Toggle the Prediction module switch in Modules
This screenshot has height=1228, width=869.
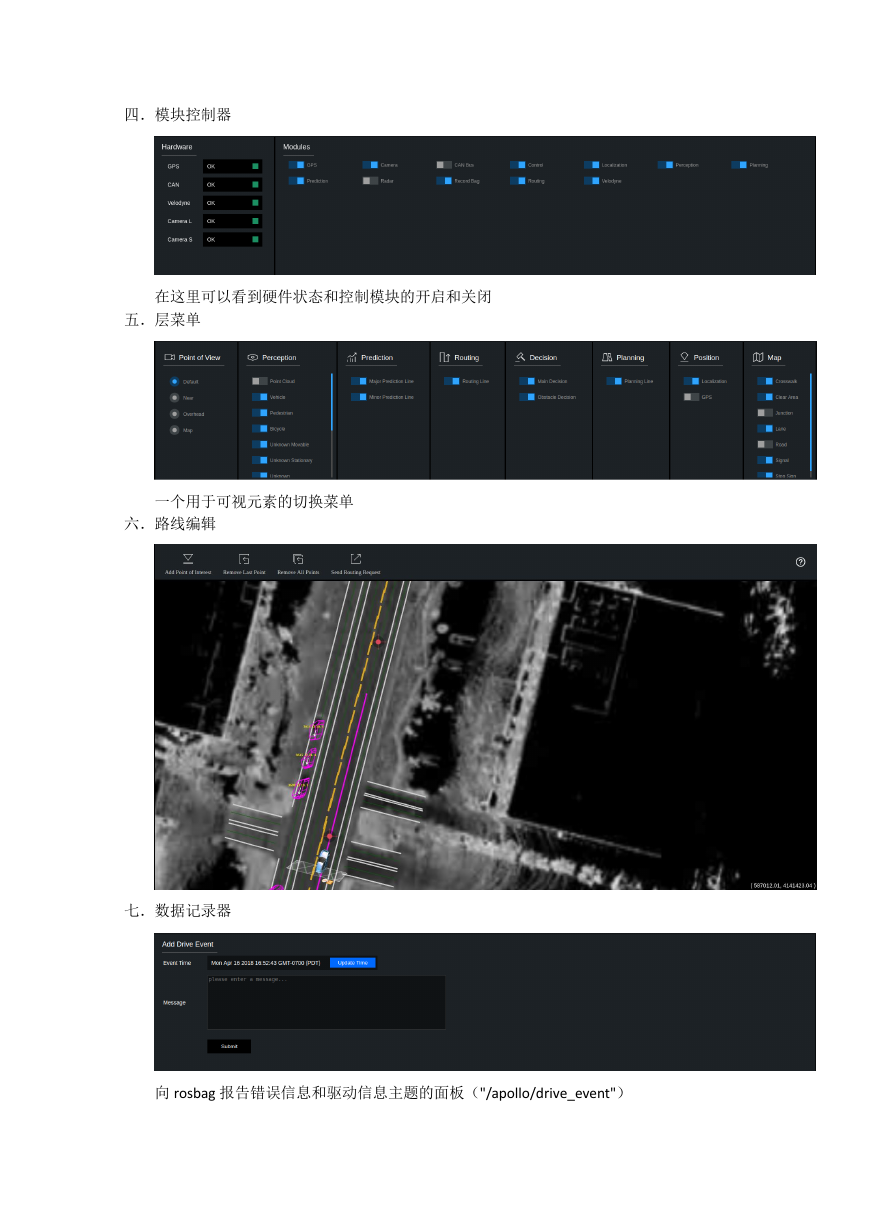pos(296,181)
